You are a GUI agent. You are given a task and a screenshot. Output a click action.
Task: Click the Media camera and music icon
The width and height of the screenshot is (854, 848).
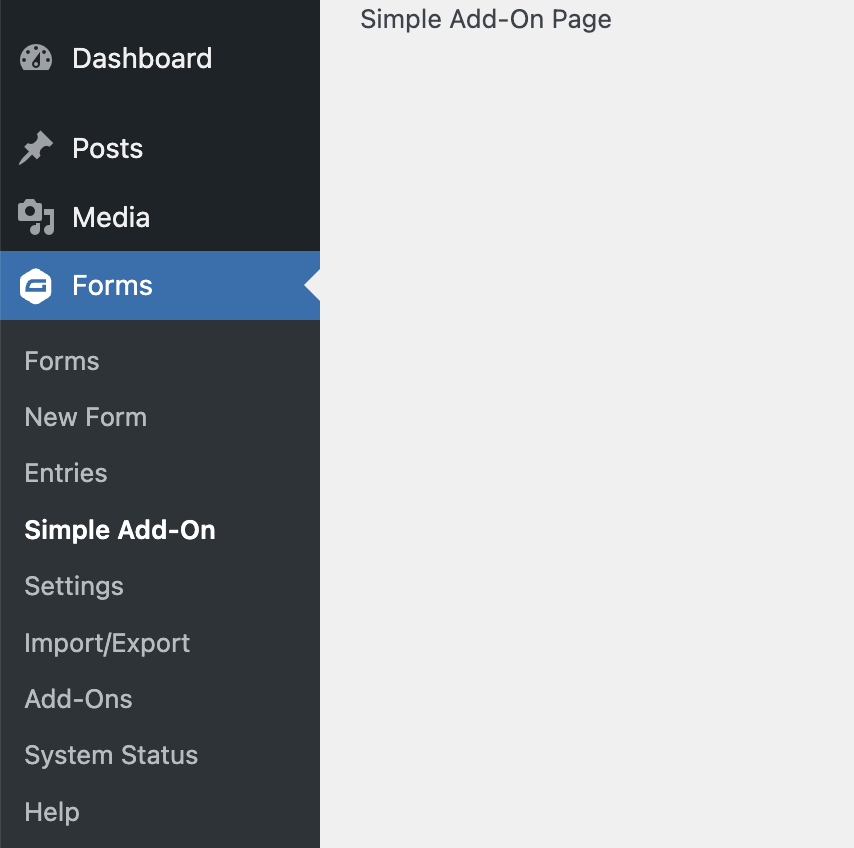[36, 217]
